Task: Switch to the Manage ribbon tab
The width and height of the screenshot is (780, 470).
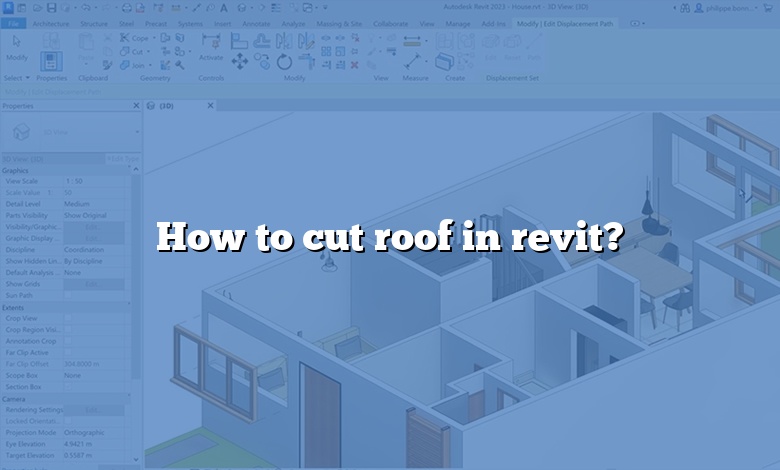Action: [x=458, y=24]
